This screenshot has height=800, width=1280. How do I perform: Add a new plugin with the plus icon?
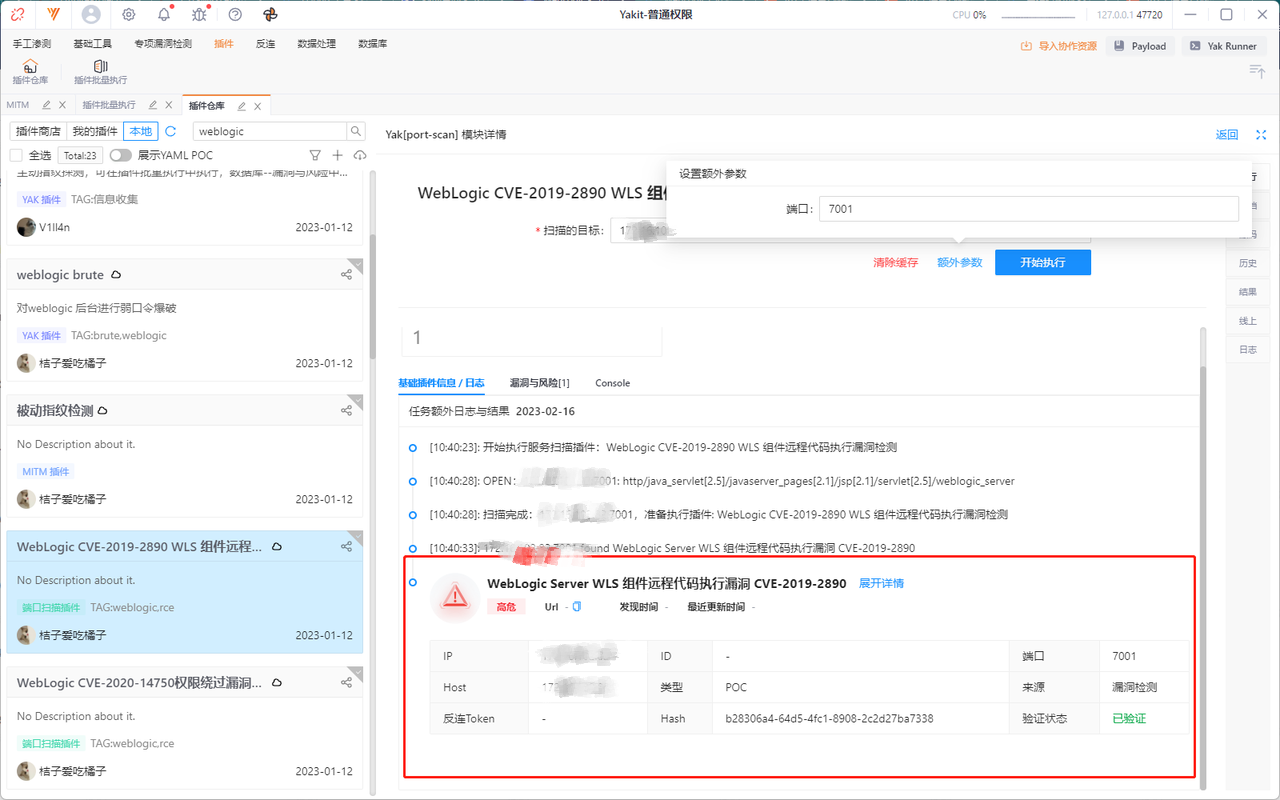click(x=338, y=155)
